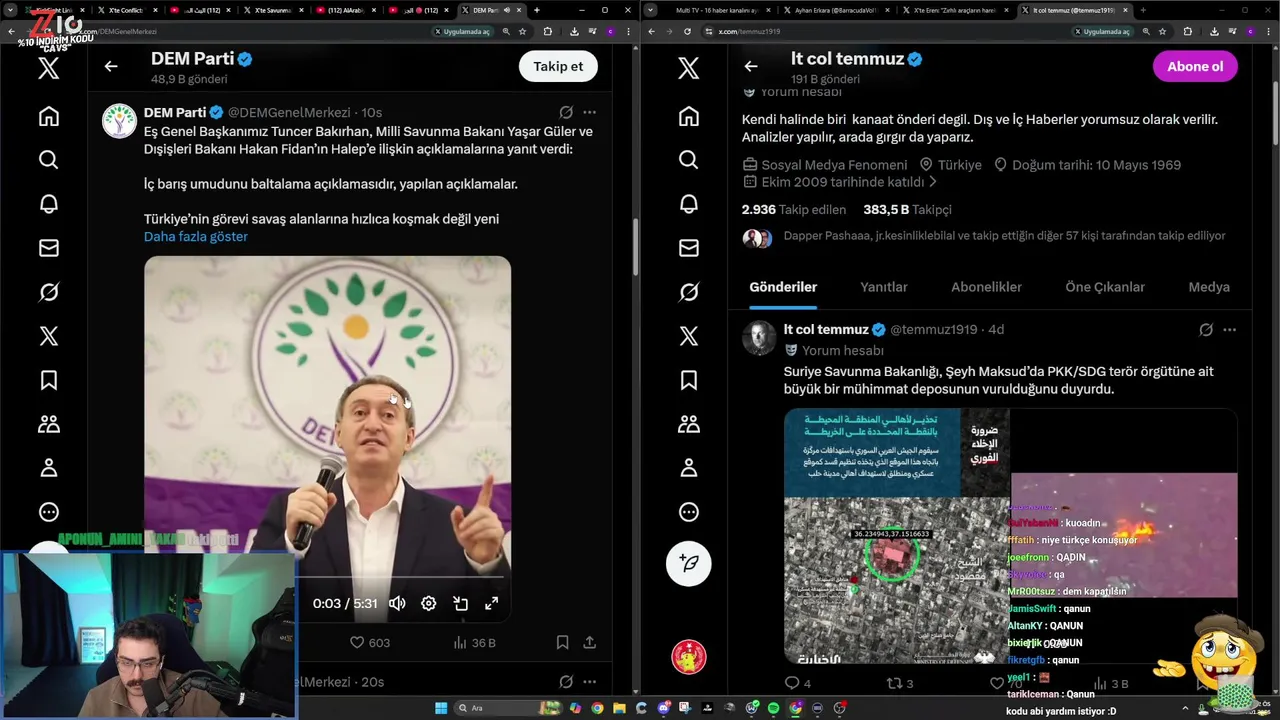This screenshot has height=720, width=1280.
Task: Switch to Yanıtlar tab
Action: (x=884, y=287)
